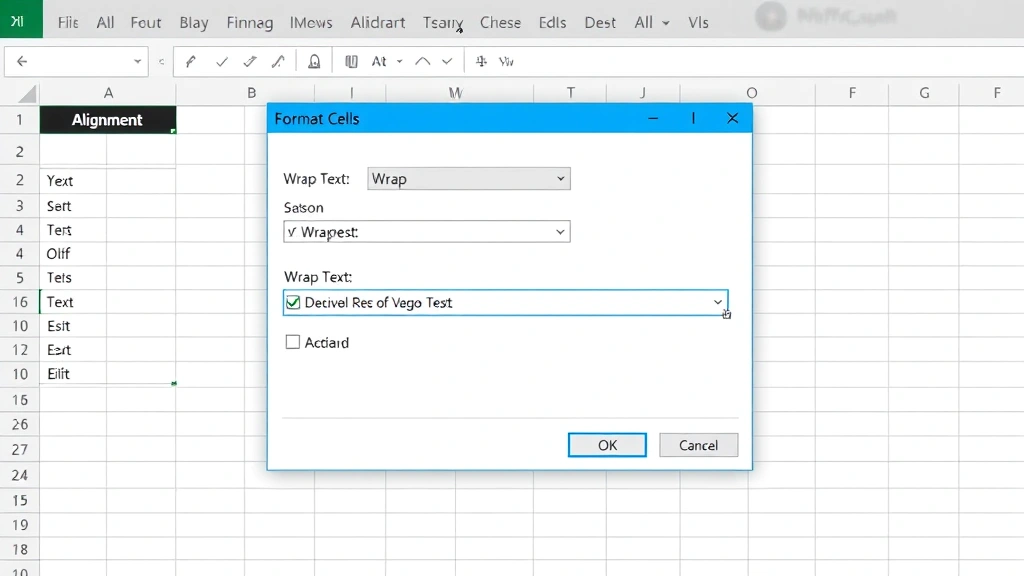Select the font 'At' tool in the toolbar

coord(381,61)
